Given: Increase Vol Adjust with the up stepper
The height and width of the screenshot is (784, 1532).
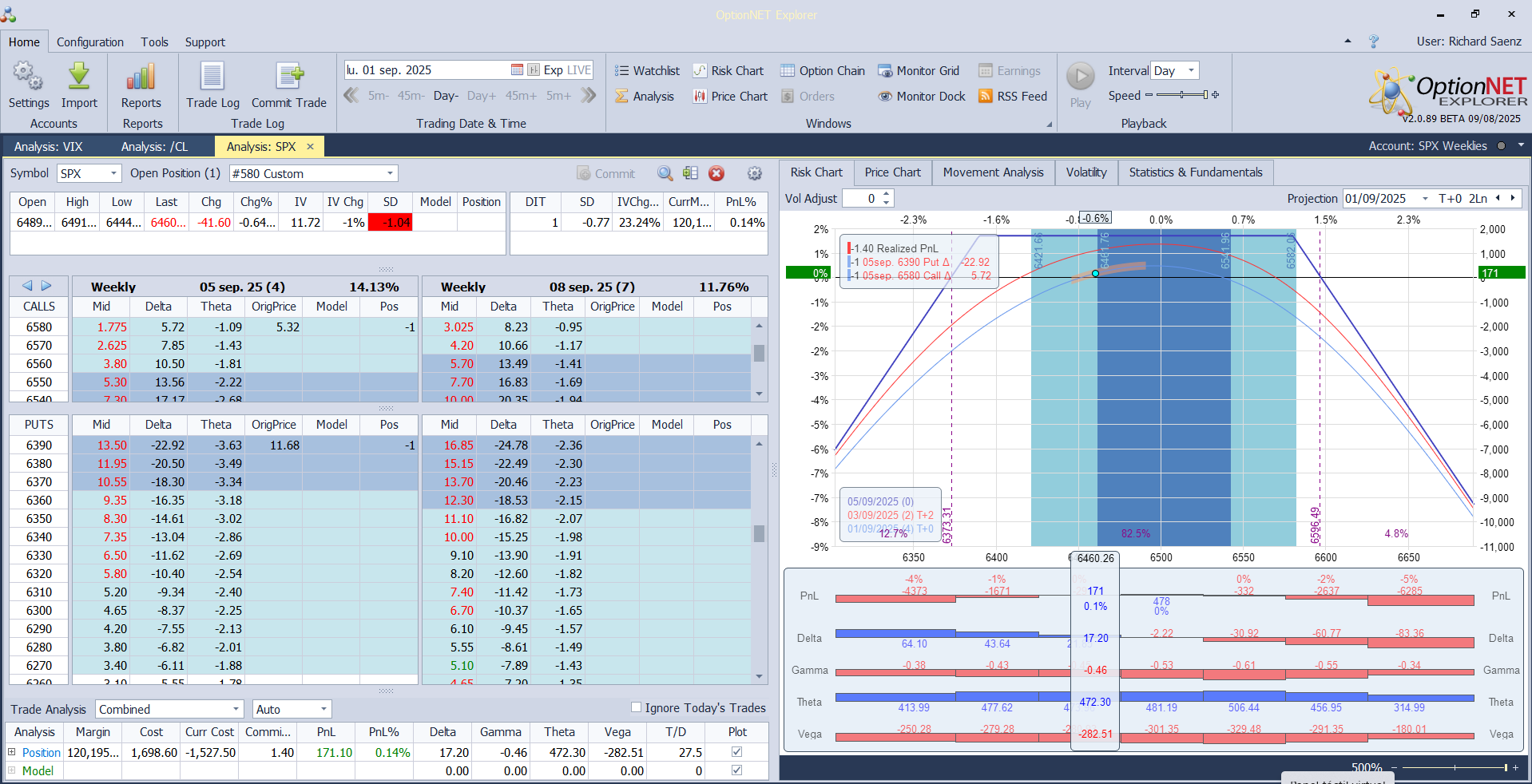Looking at the screenshot, I should tap(887, 194).
